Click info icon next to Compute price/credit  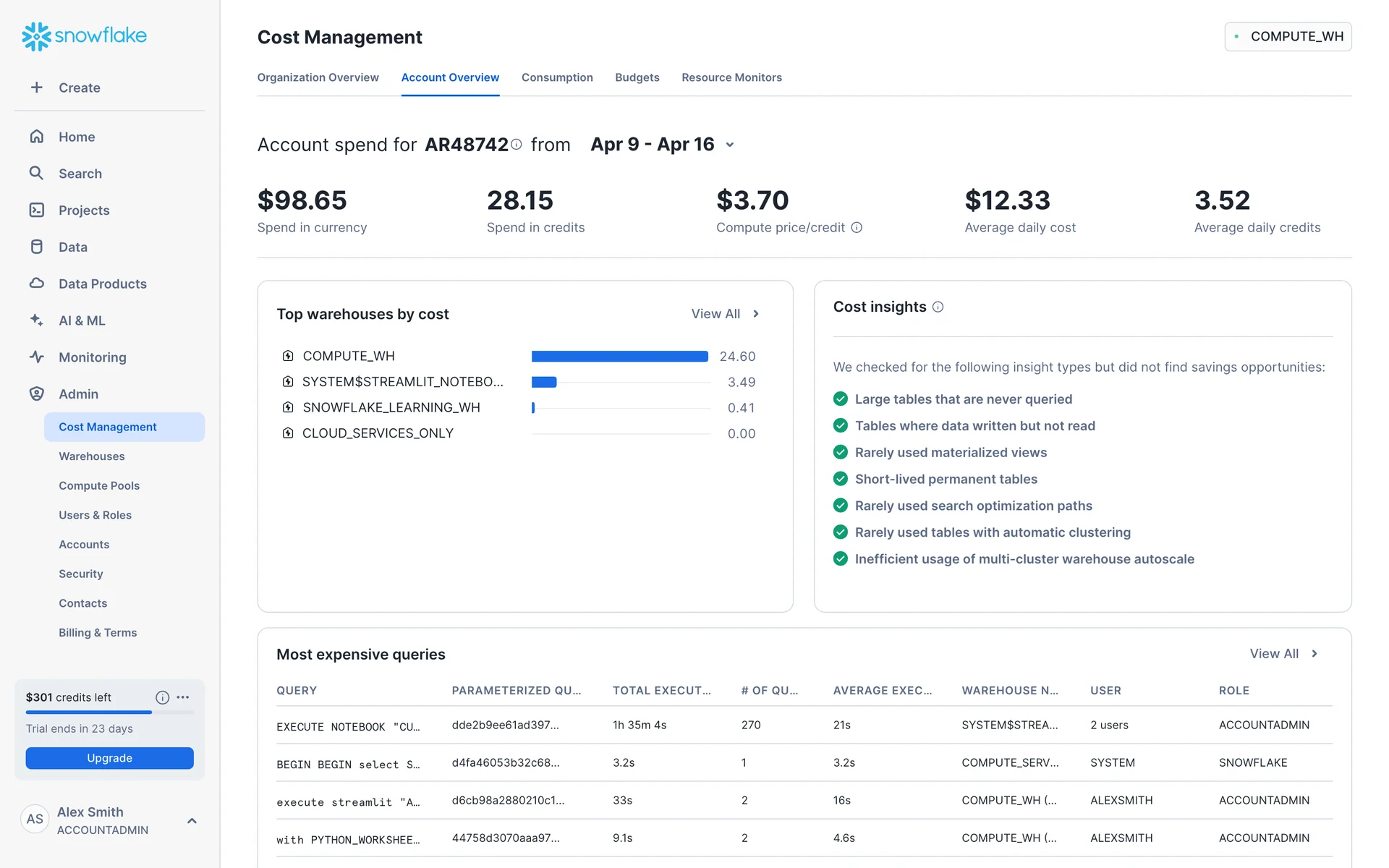click(x=857, y=227)
